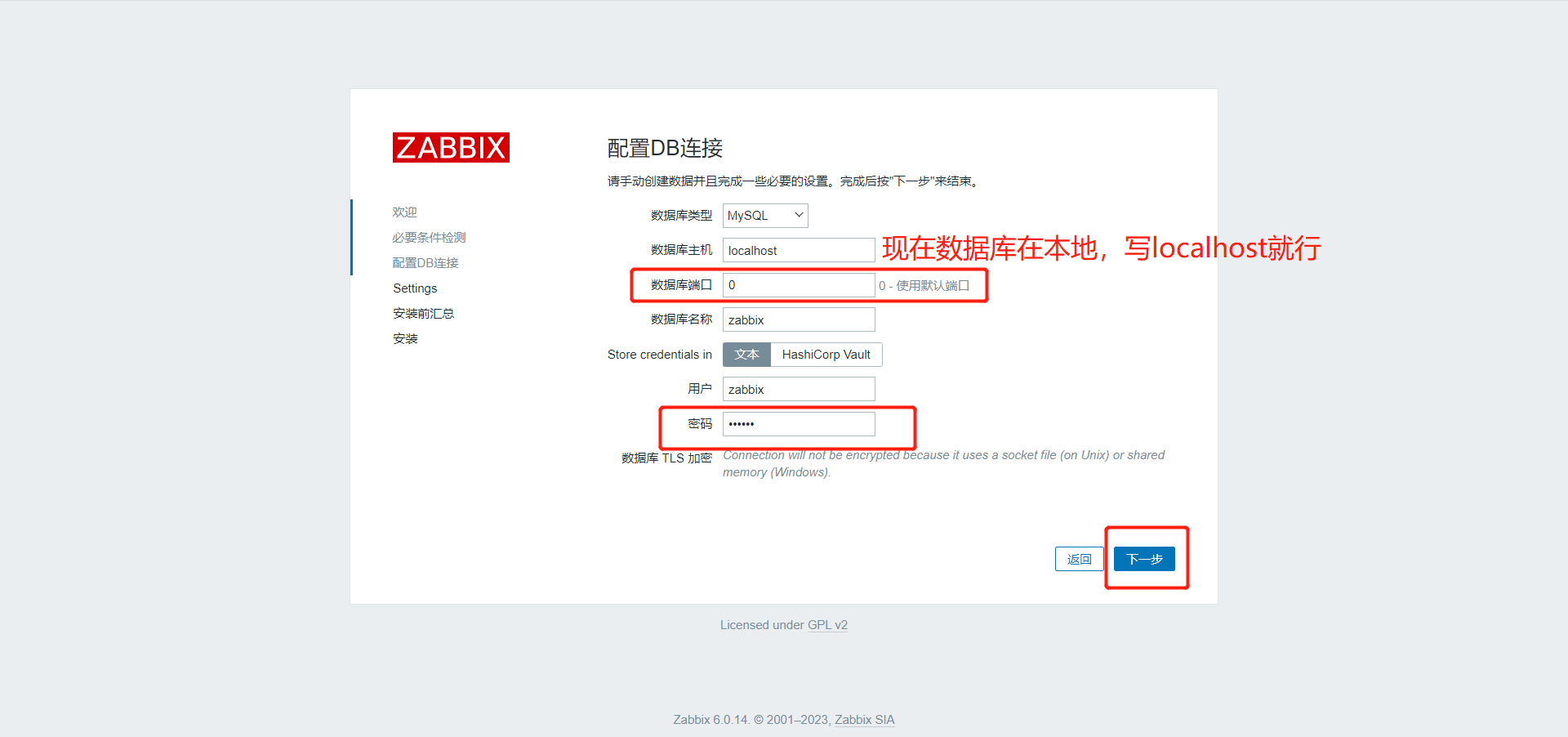Choose 文本 for storing credentials
This screenshot has height=737, width=1568.
coord(746,355)
